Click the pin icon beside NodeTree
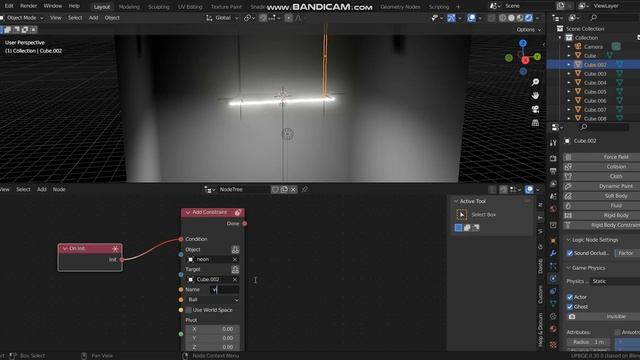Screen dimensions: 640x360 click(x=304, y=189)
